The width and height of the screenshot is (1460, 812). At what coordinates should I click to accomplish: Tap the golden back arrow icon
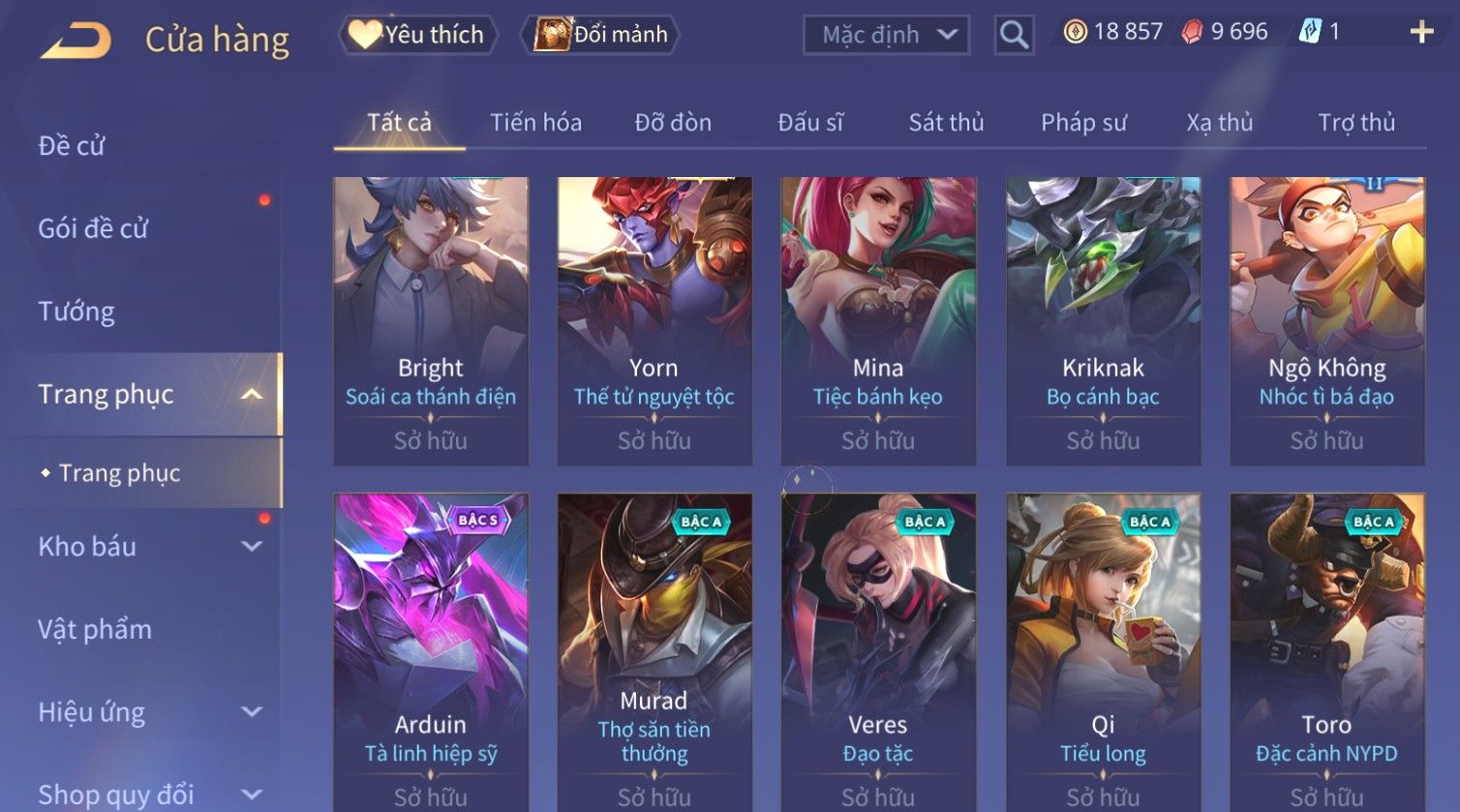pos(76,41)
